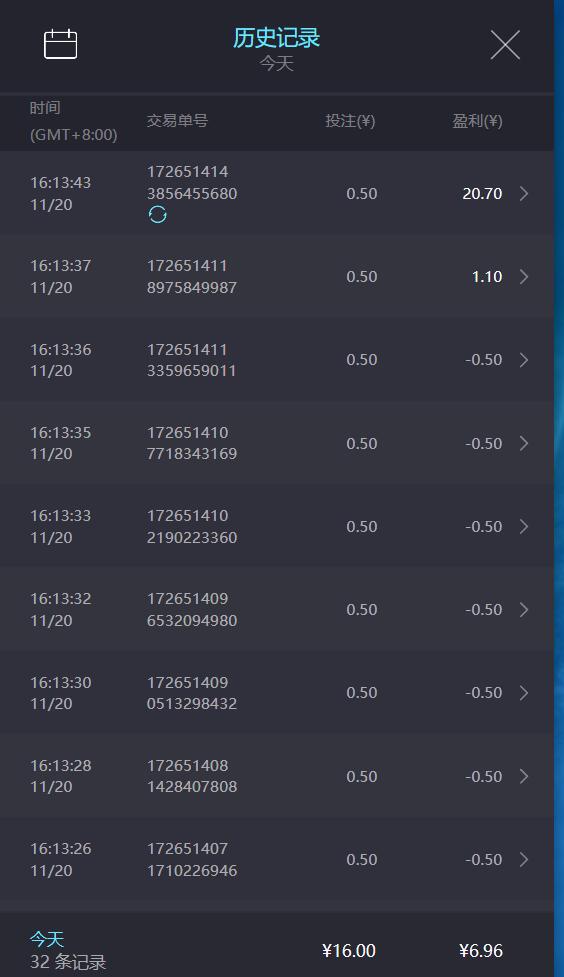
Task: Expand details for the 1.10 profit record
Action: [523, 277]
